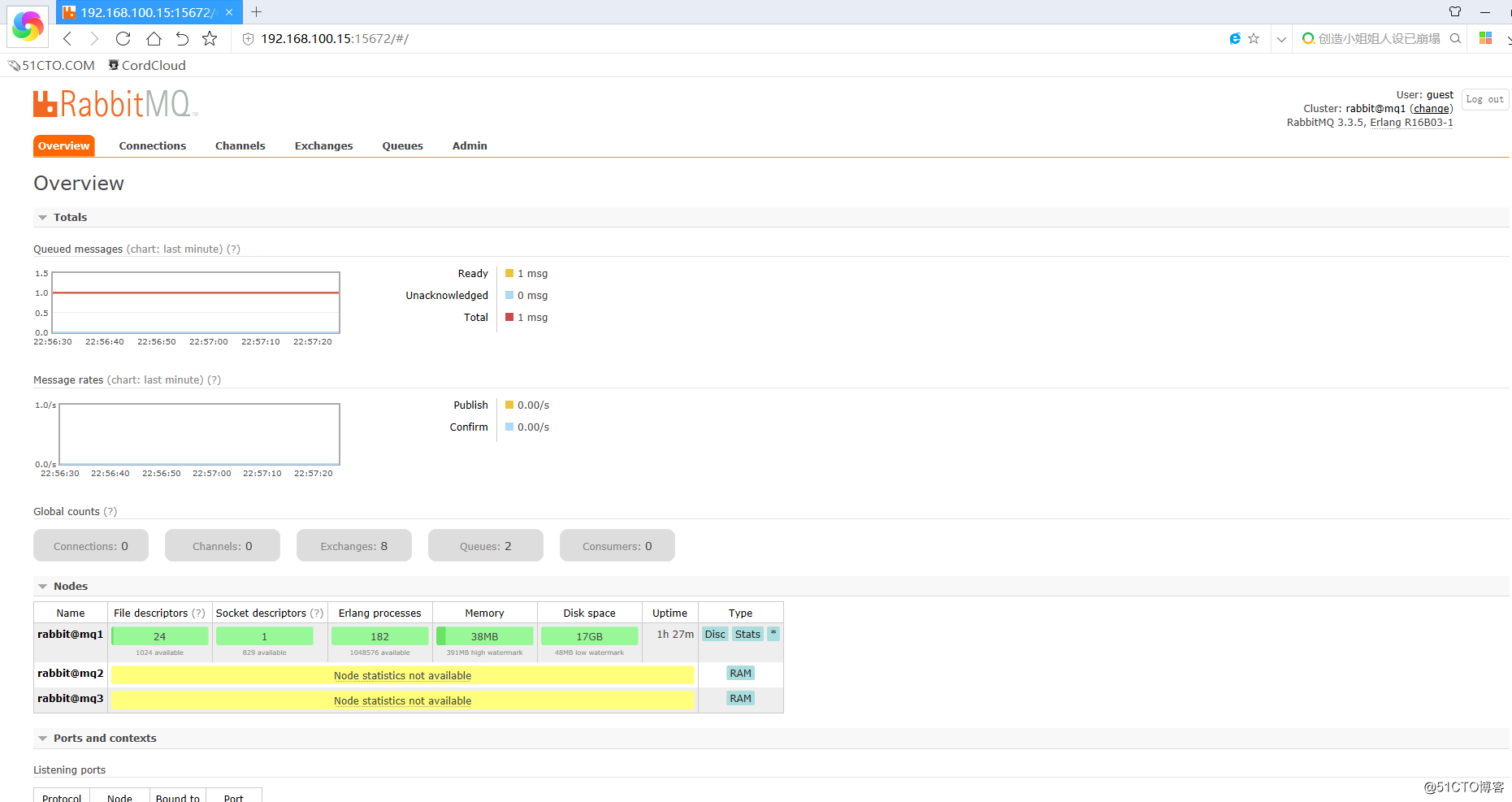The height and width of the screenshot is (802, 1512).
Task: Open help for Queued messages (?)
Action: [x=233, y=249]
